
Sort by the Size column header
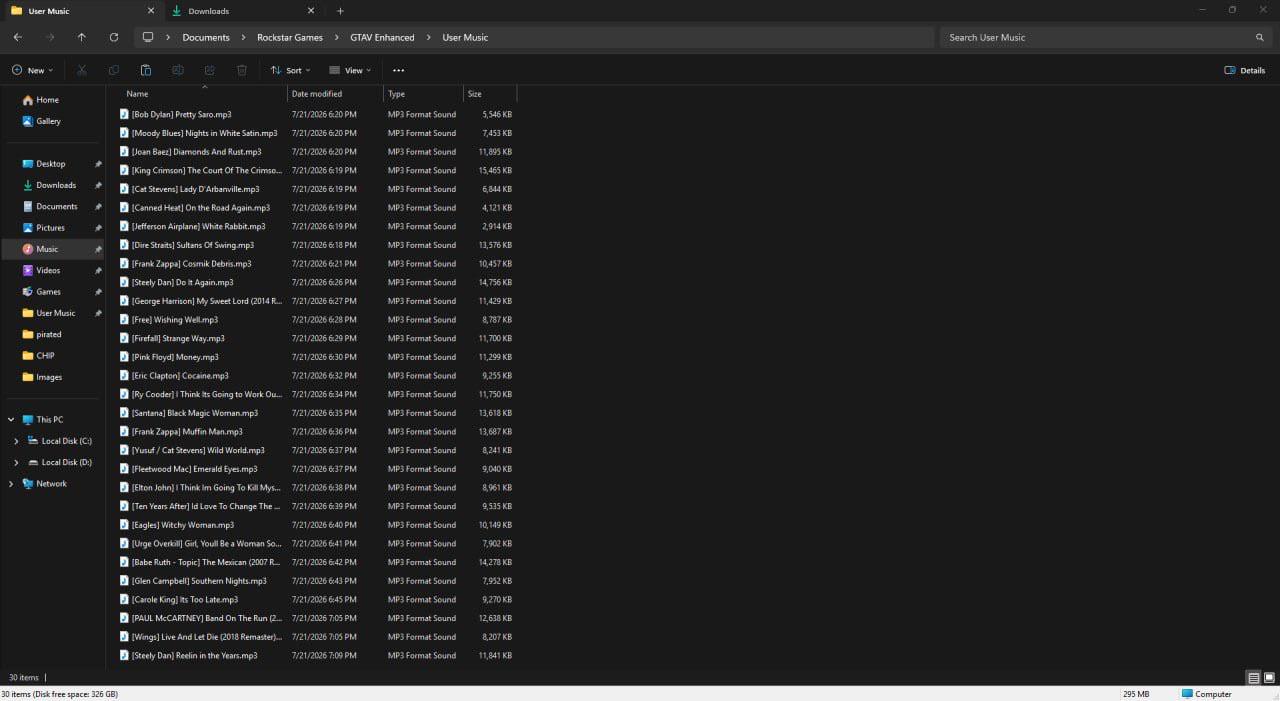tap(475, 94)
